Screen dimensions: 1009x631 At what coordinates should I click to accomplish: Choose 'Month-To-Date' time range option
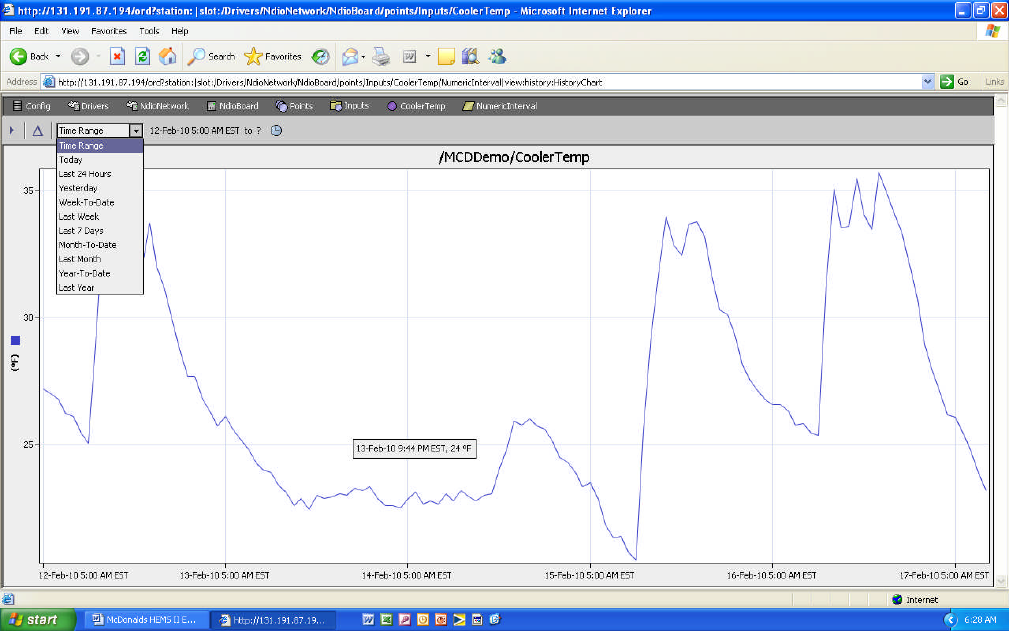click(x=87, y=245)
